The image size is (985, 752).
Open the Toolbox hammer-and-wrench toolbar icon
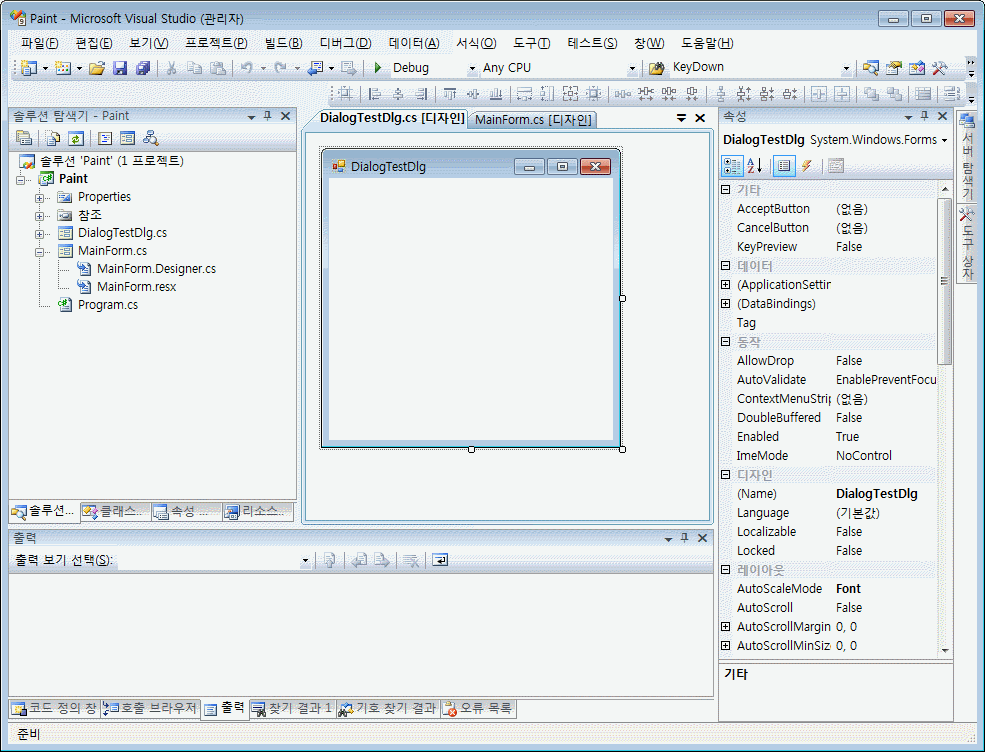coord(940,68)
